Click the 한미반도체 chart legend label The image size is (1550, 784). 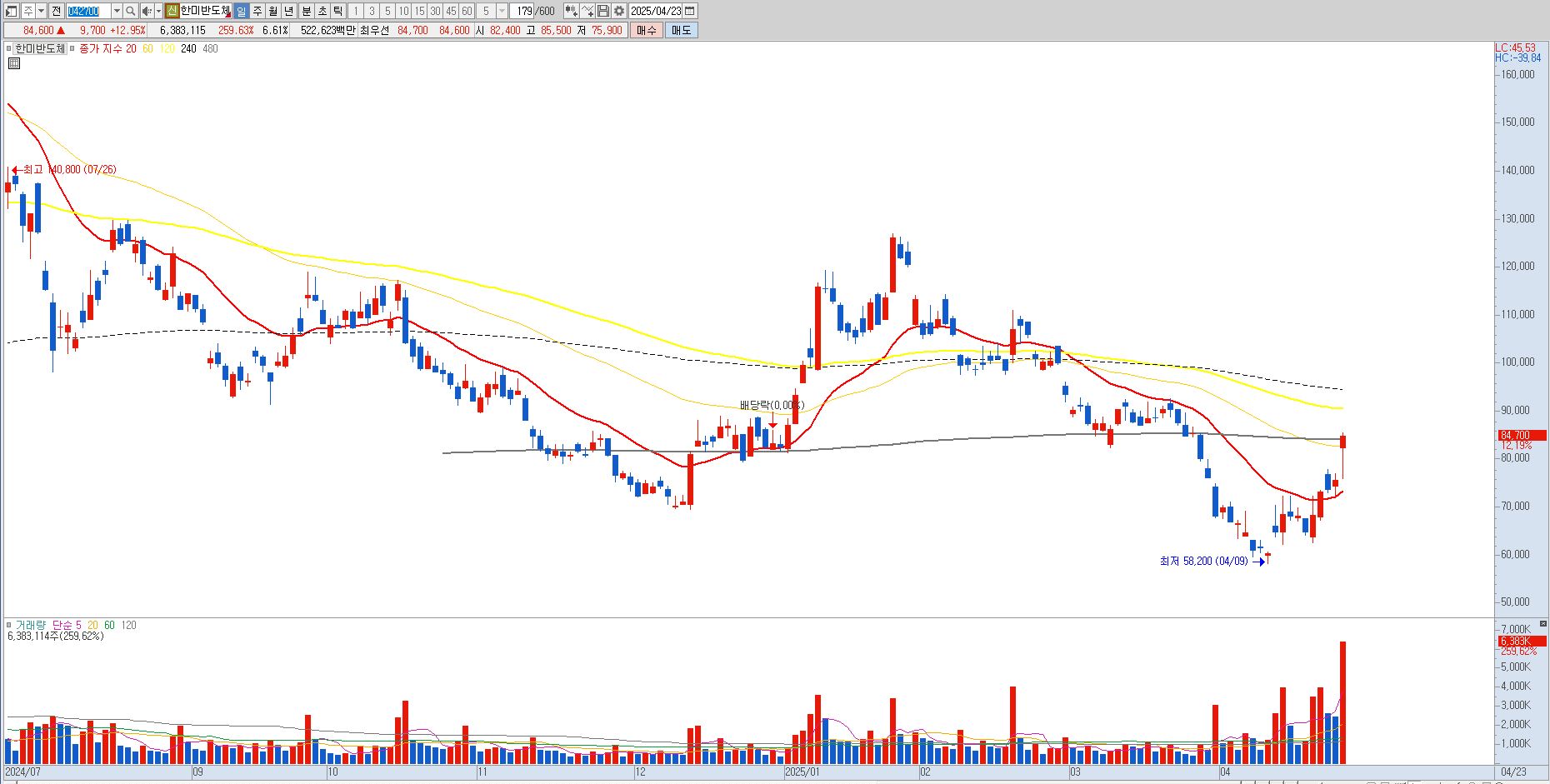40,48
